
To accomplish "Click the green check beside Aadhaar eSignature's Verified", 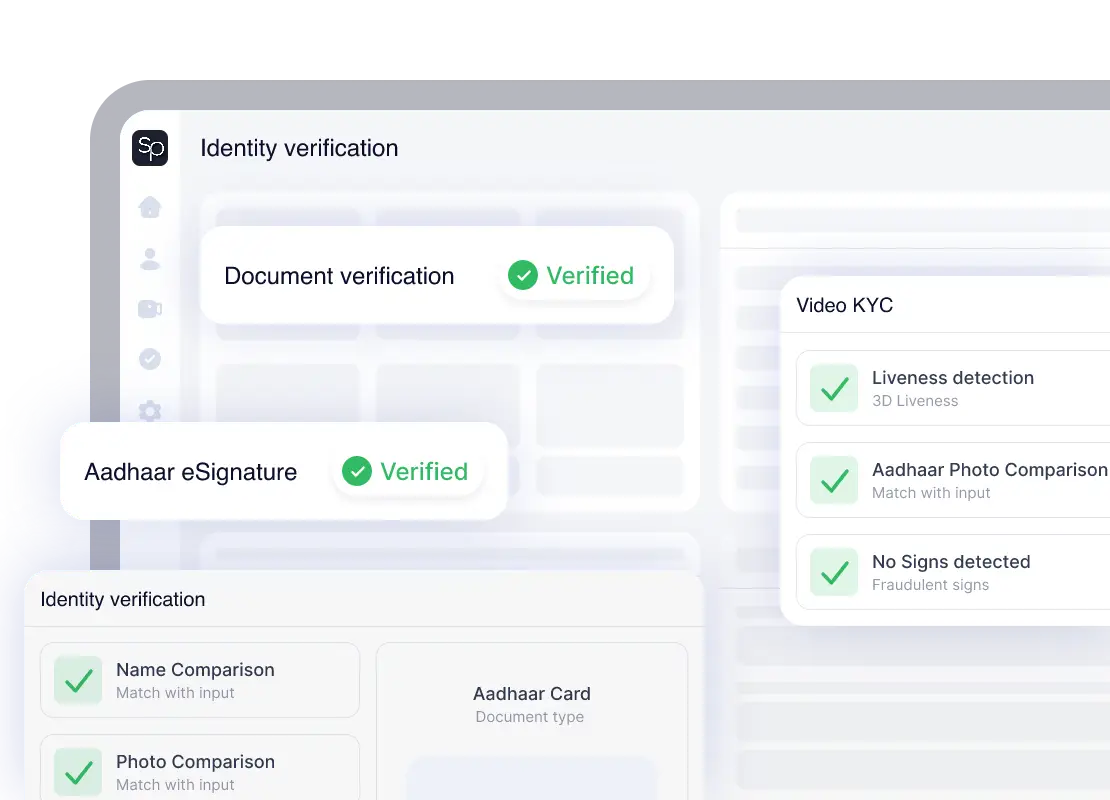I will (x=357, y=472).
